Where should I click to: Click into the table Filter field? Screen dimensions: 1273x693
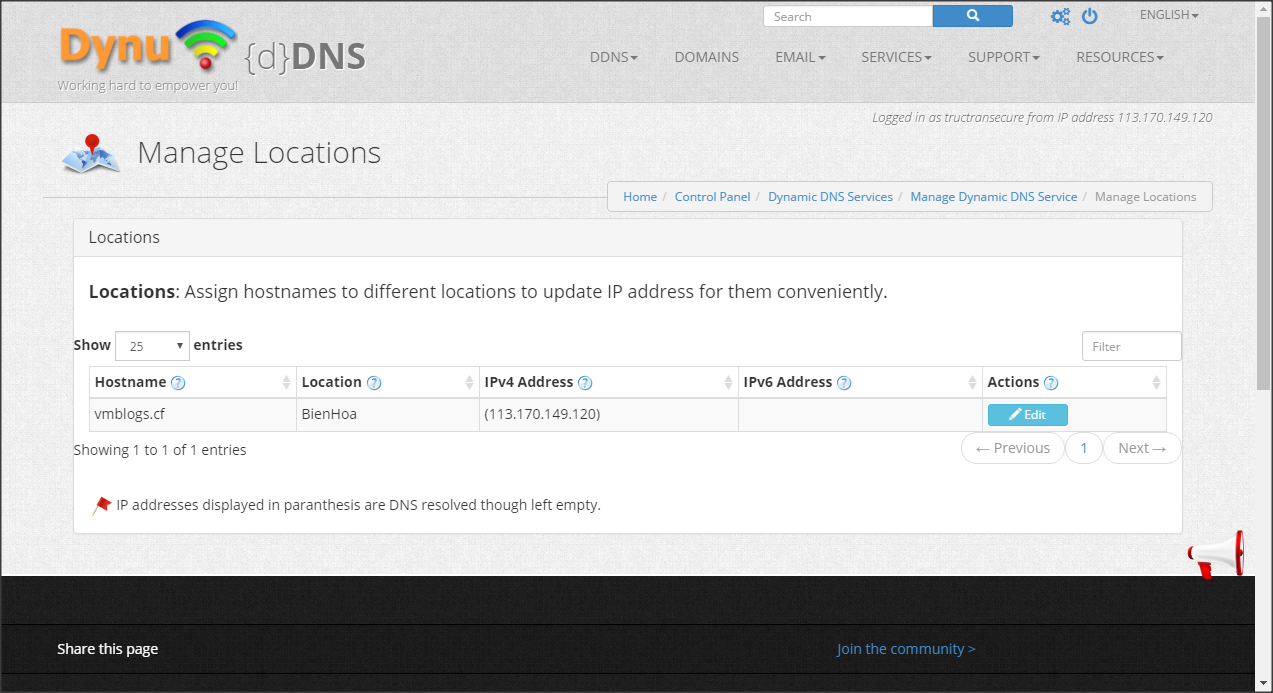click(x=1131, y=346)
